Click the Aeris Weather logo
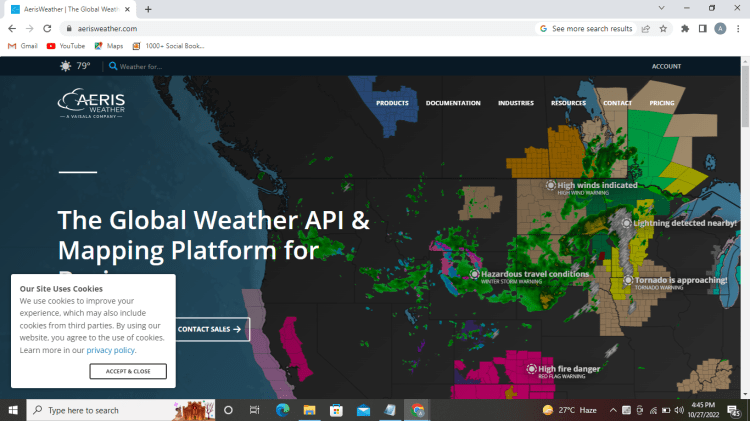Viewport: 750px width, 421px height. click(x=91, y=103)
